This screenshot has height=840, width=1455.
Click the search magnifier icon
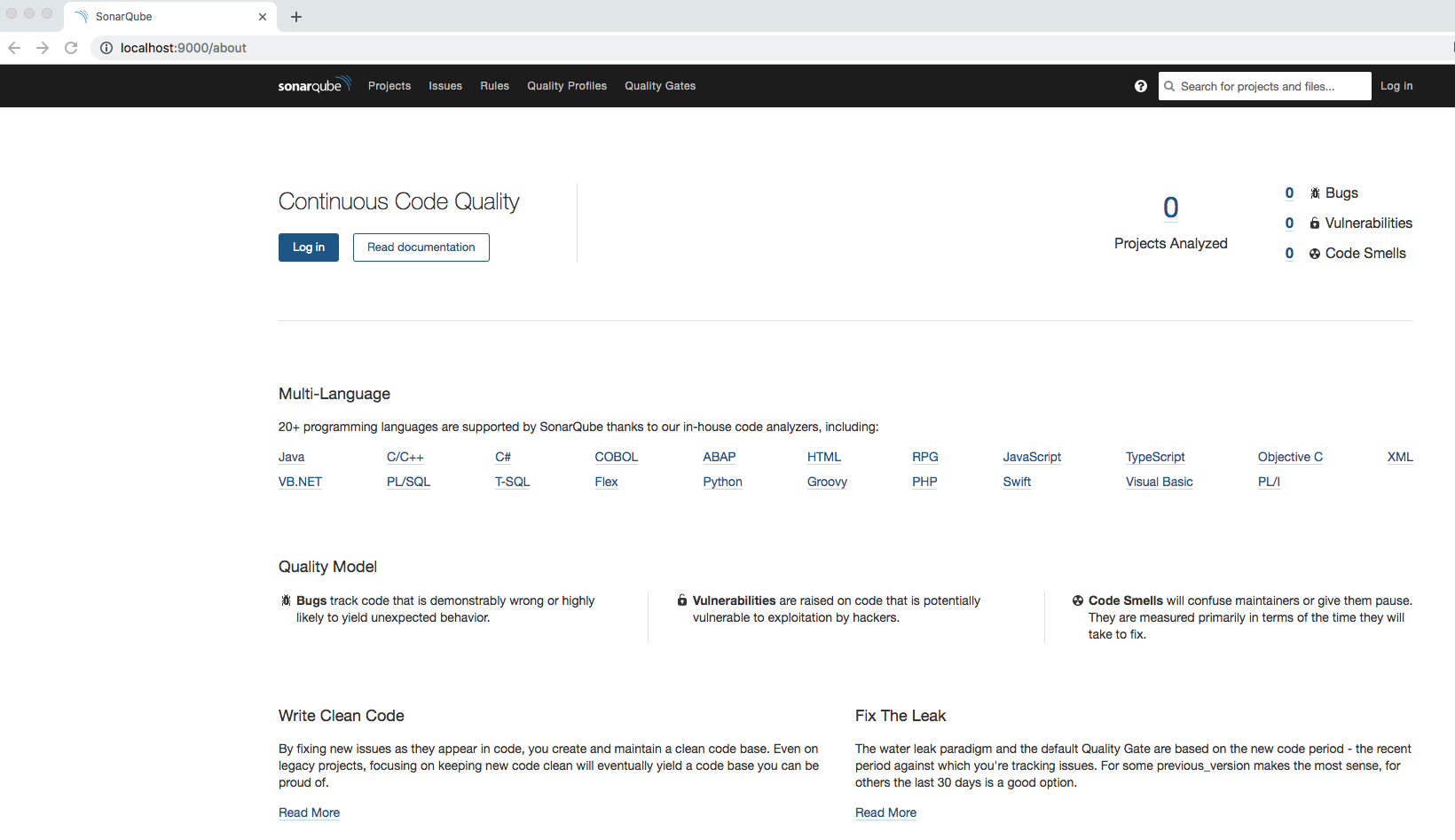click(x=1169, y=86)
